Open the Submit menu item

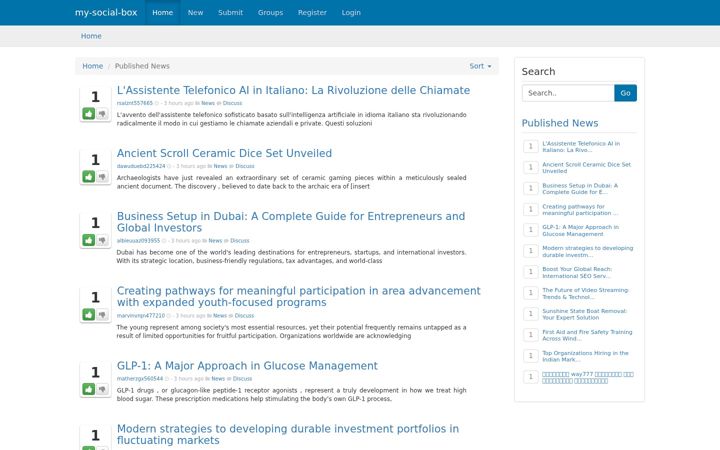pyautogui.click(x=230, y=12)
